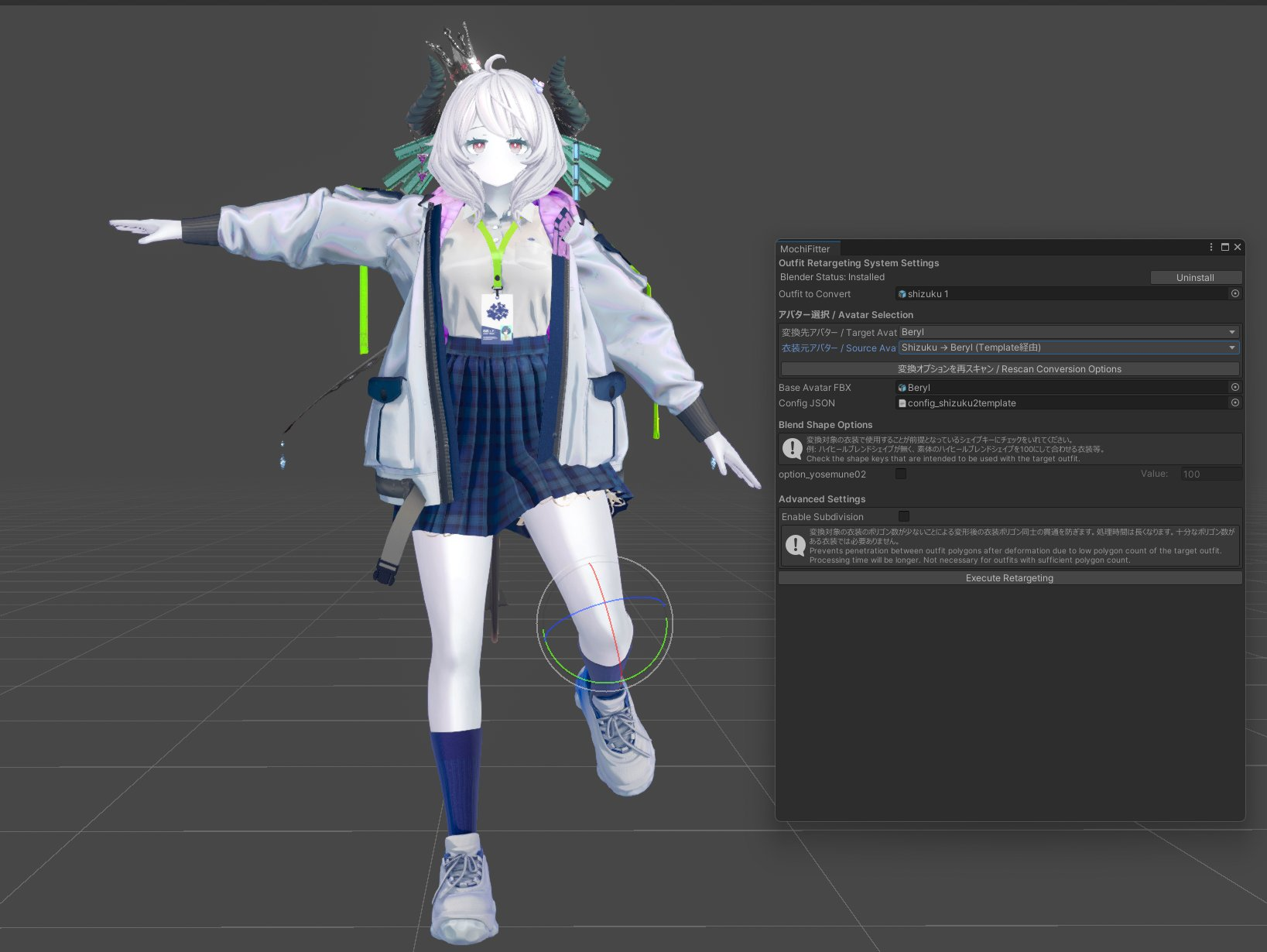
Task: Click the Value: label beside 100
Action: (1154, 474)
